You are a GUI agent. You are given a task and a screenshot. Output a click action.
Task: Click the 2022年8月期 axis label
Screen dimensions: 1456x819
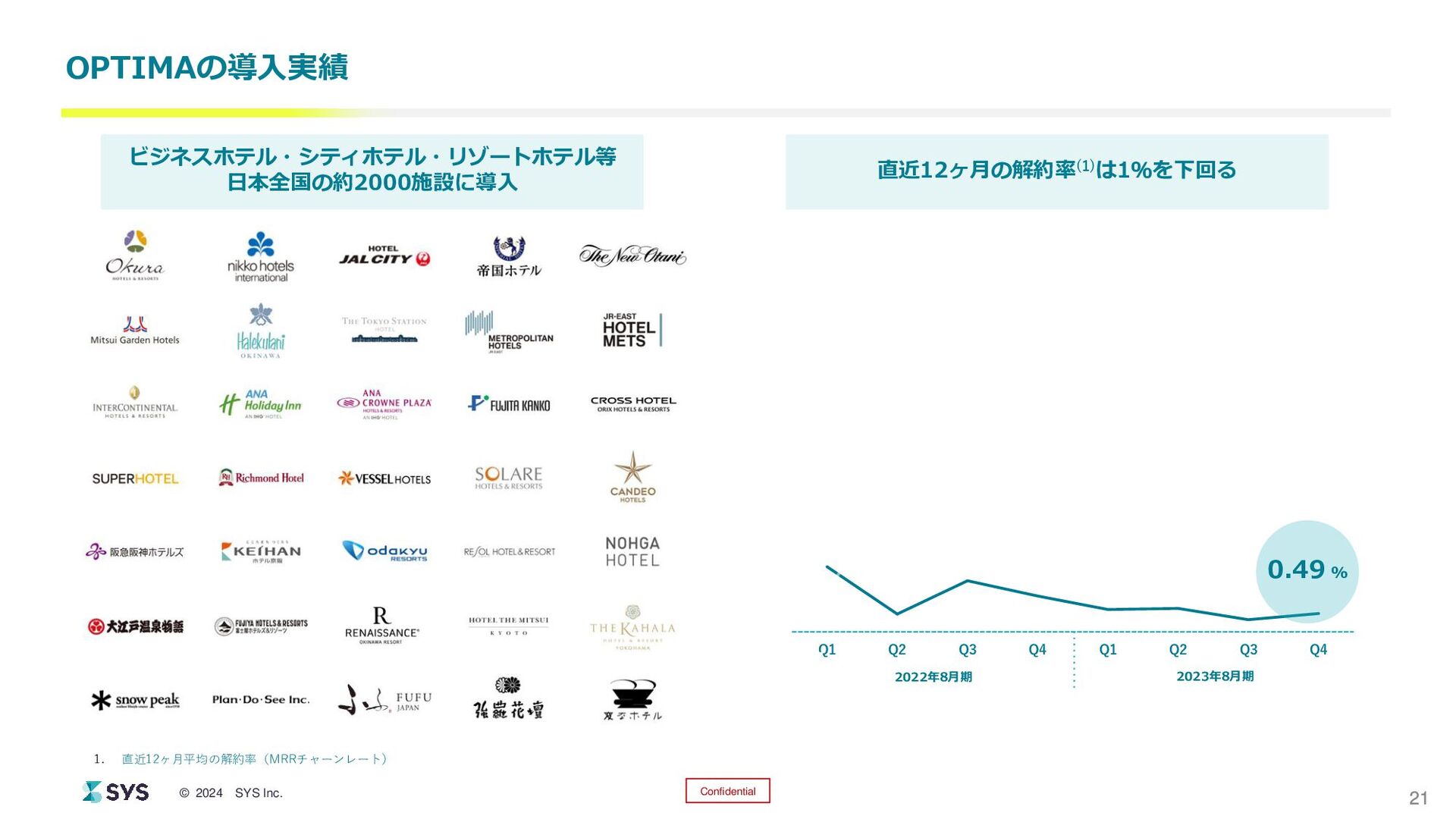click(933, 676)
